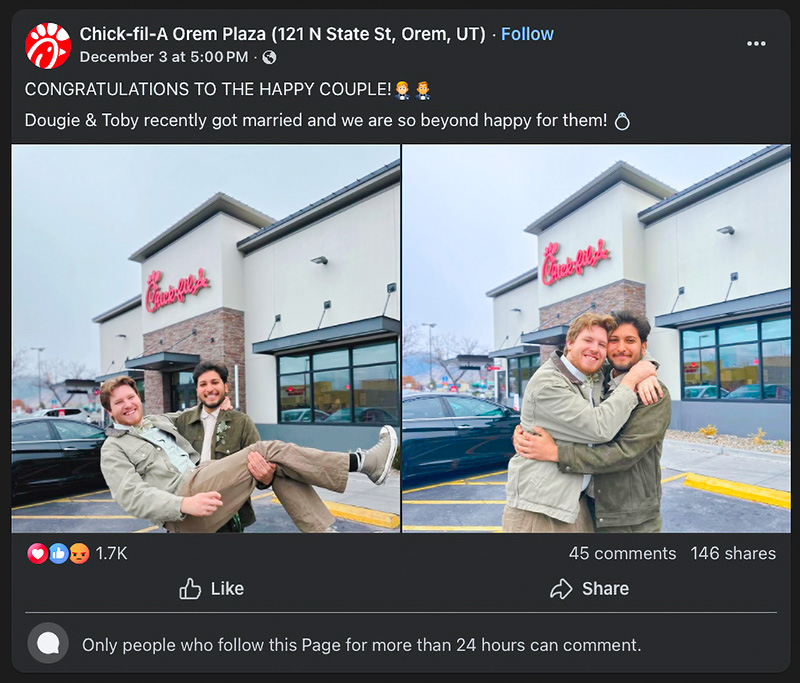This screenshot has height=683, width=800.
Task: Follow the Chick-fil-A Orem Plaza page
Action: (527, 34)
